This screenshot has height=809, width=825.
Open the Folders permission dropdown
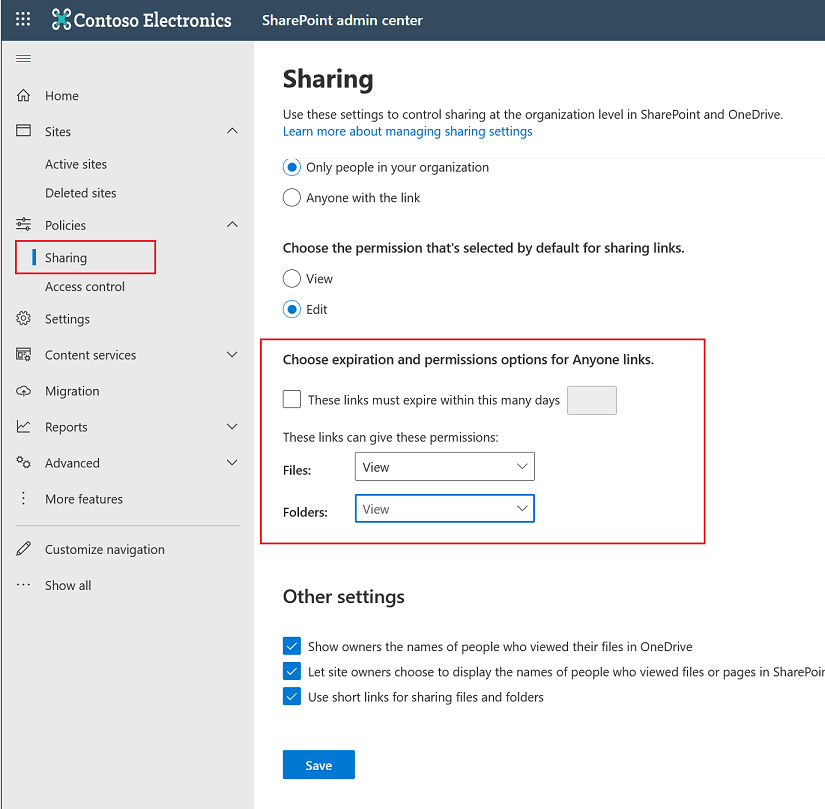tap(445, 509)
